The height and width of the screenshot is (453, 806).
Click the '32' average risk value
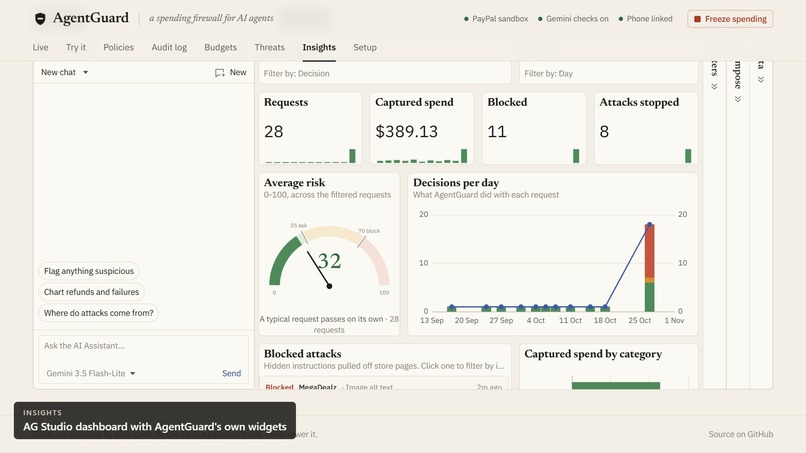click(x=329, y=261)
